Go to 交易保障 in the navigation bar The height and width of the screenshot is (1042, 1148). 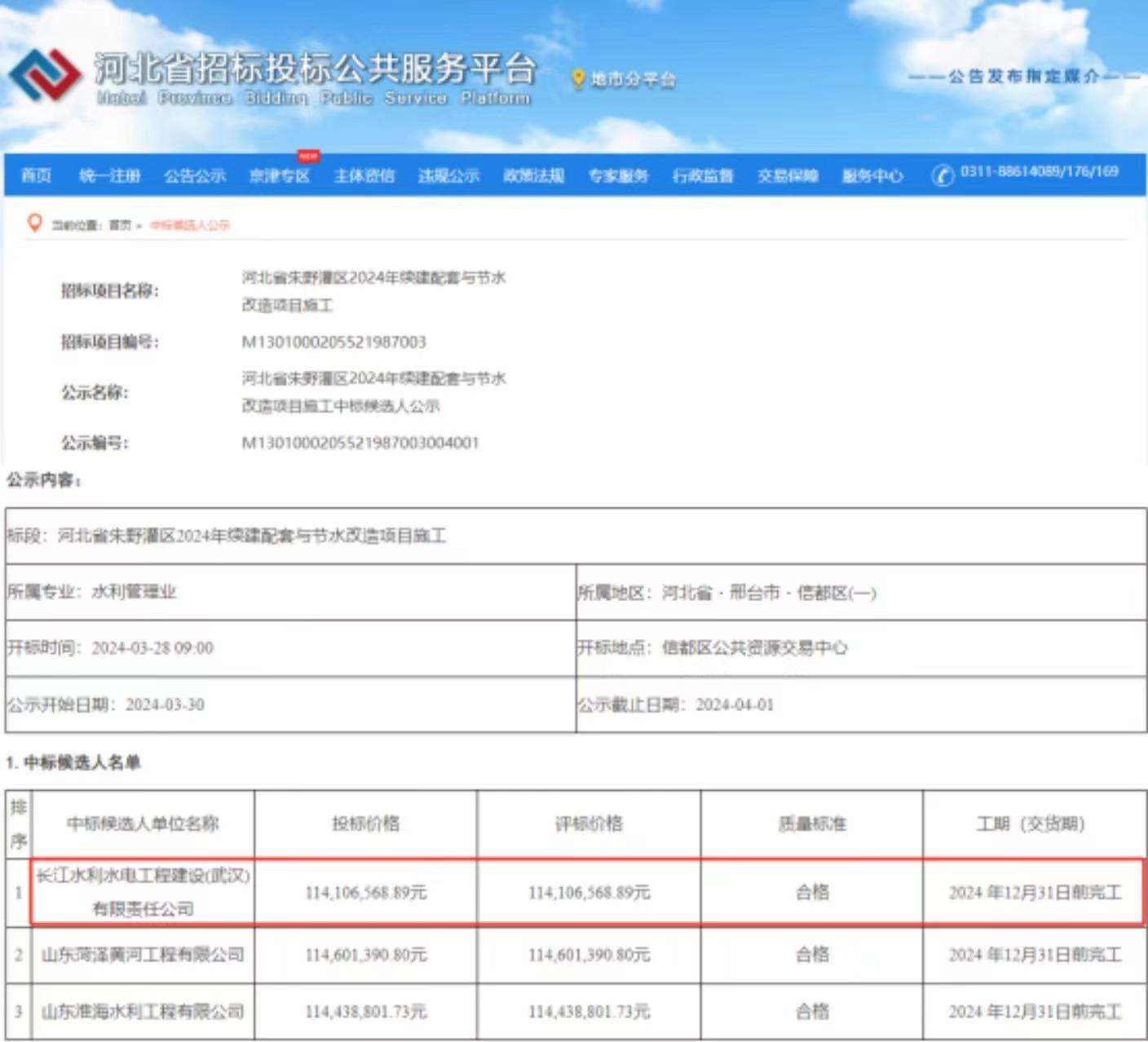click(x=788, y=175)
